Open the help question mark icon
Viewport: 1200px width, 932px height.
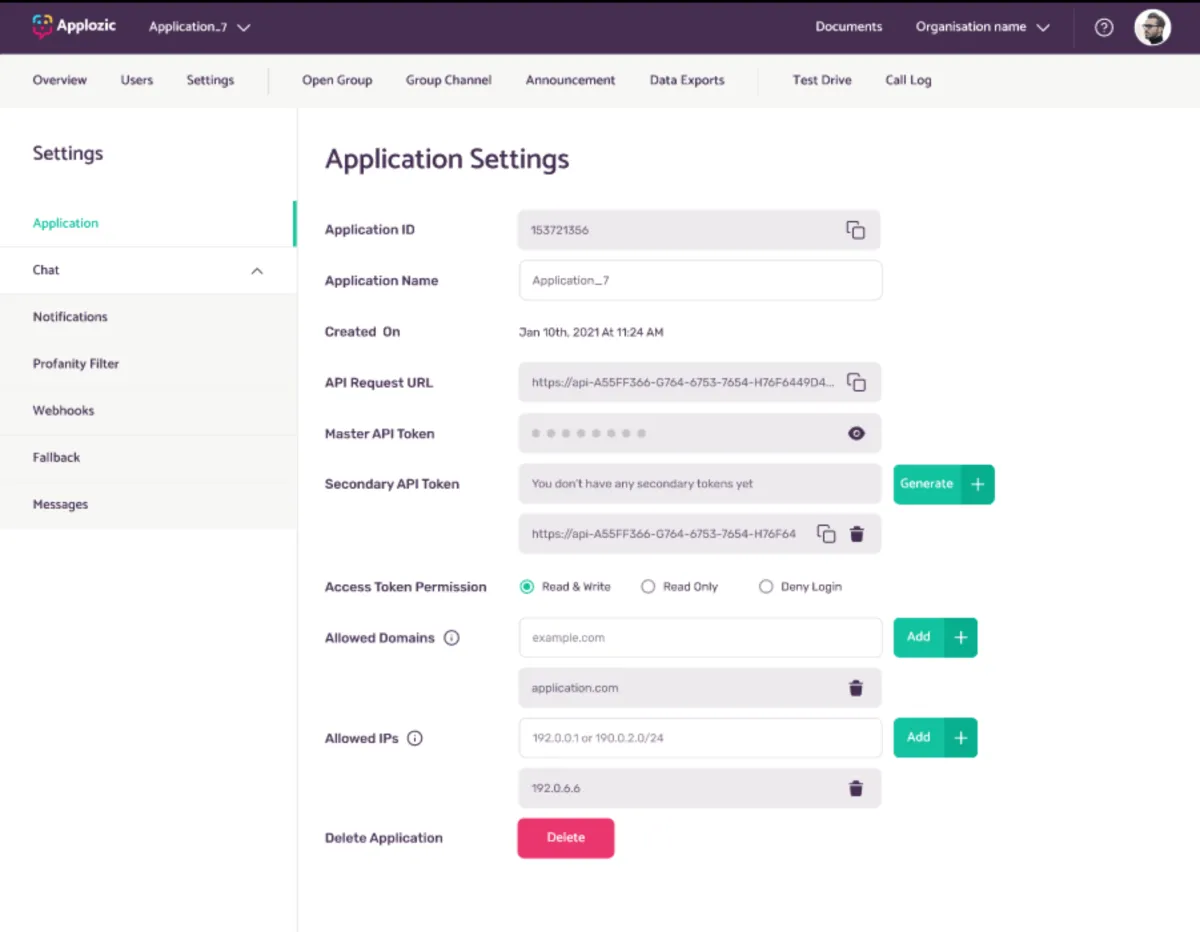pyautogui.click(x=1104, y=28)
